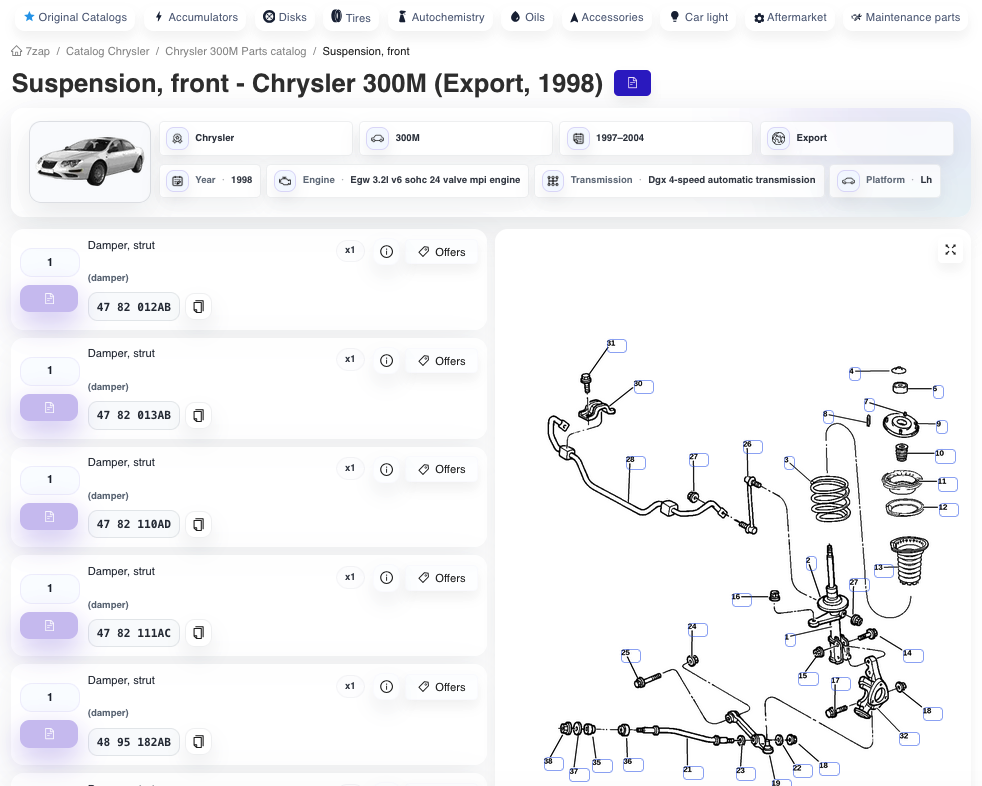Copy part number 48 95 182AB

tap(199, 742)
